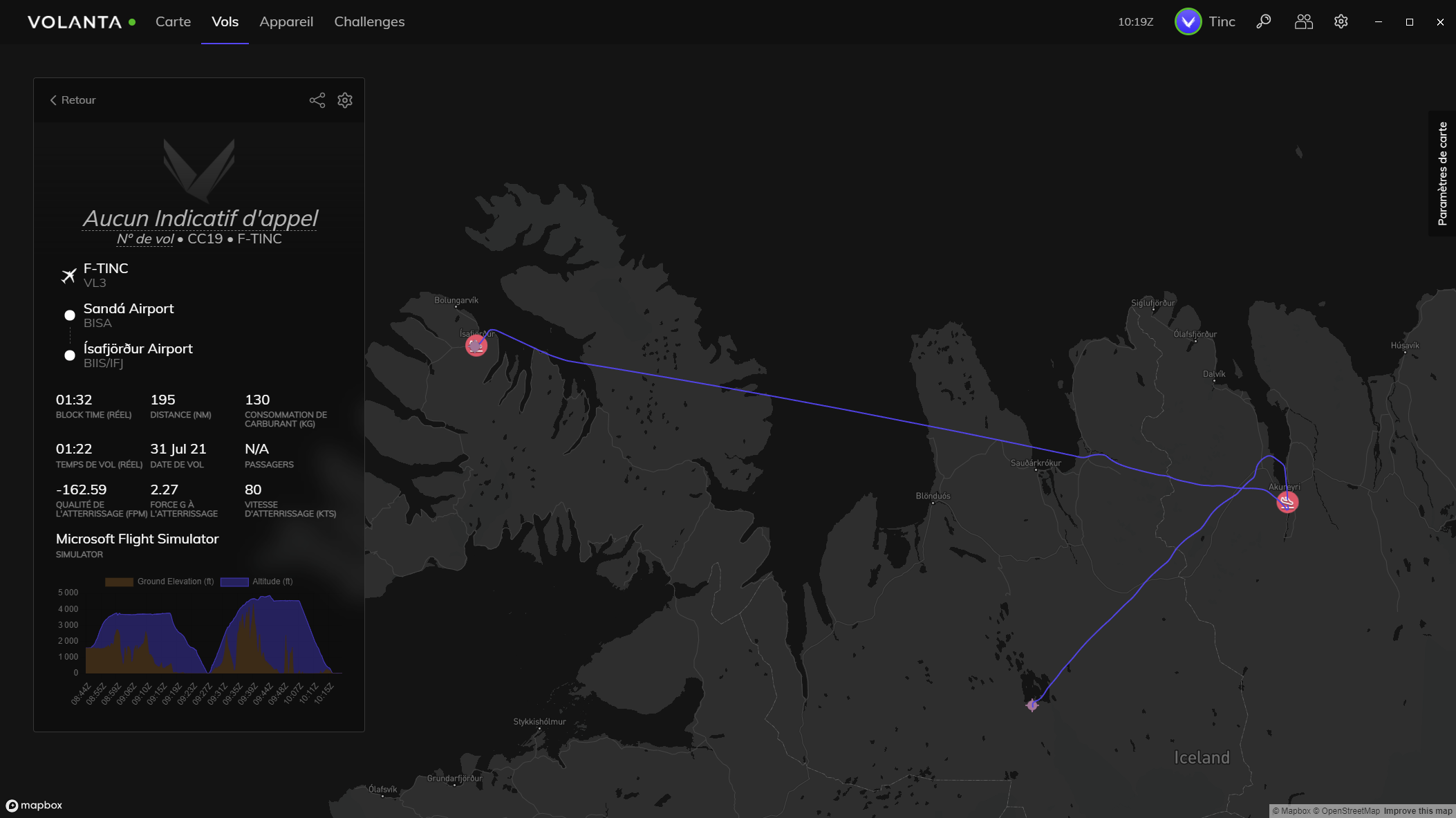1456x818 pixels.
Task: Click the Ísafjörður airport map marker
Action: (476, 345)
